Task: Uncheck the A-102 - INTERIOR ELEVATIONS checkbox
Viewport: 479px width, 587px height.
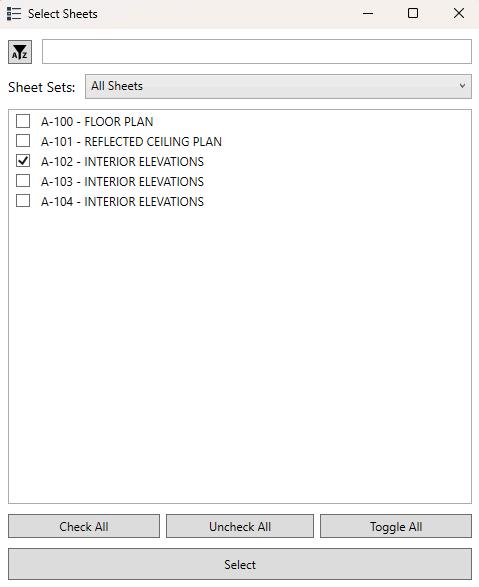Action: tap(23, 161)
